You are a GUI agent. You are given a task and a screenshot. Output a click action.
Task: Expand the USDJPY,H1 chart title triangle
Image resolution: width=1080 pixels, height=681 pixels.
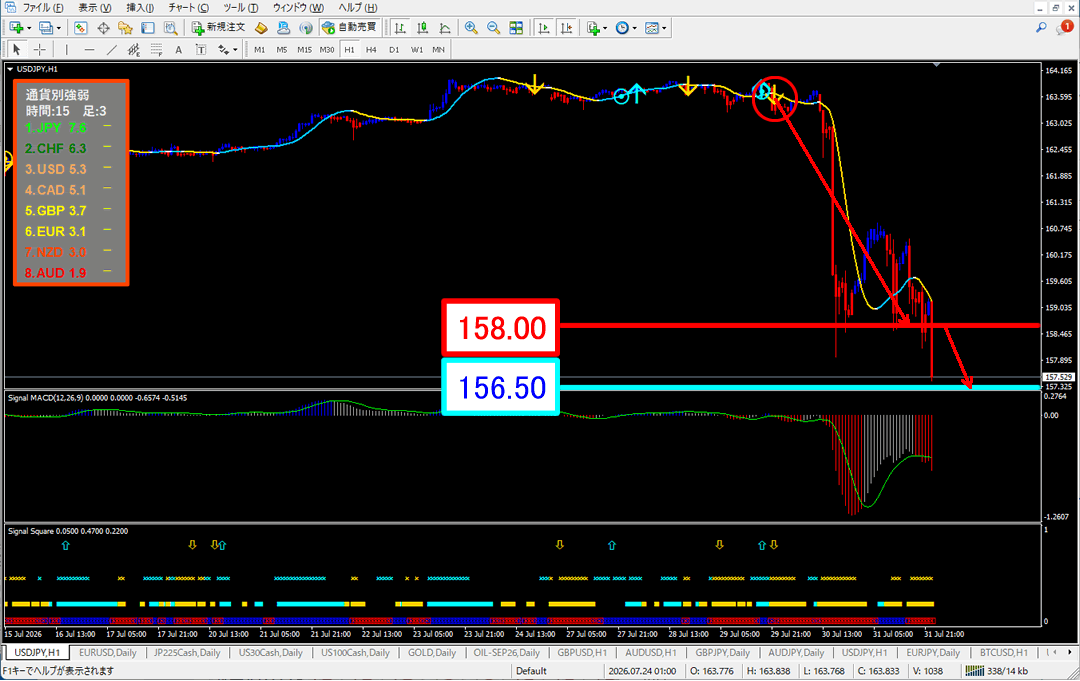coord(10,69)
